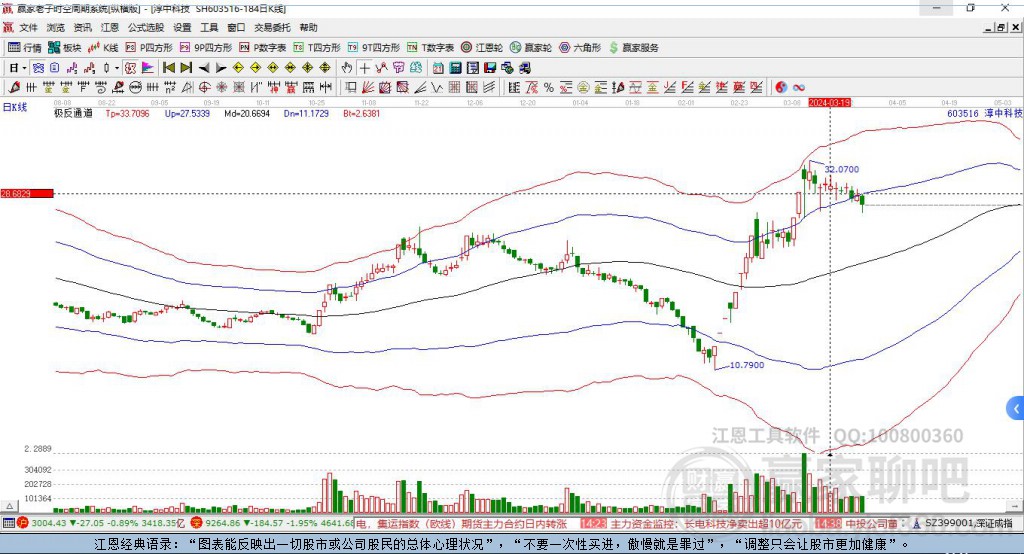Open the 资讯 menu
Image resolution: width=1024 pixels, height=554 pixels.
coord(82,27)
